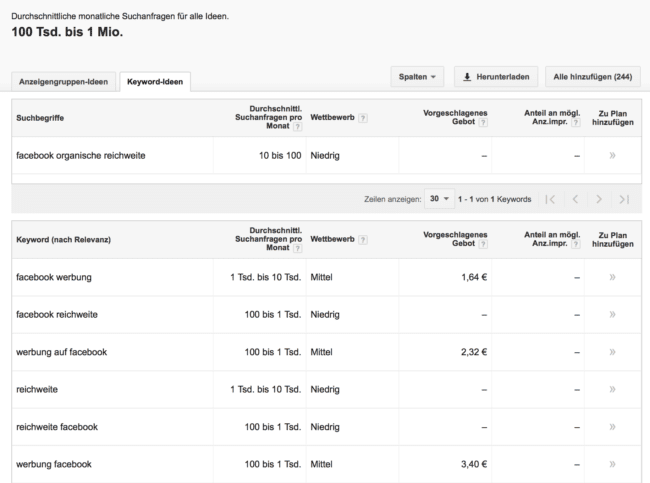Click Wettbewerb value for 'werbung auf facebook'
This screenshot has height=483, width=650.
321,352
